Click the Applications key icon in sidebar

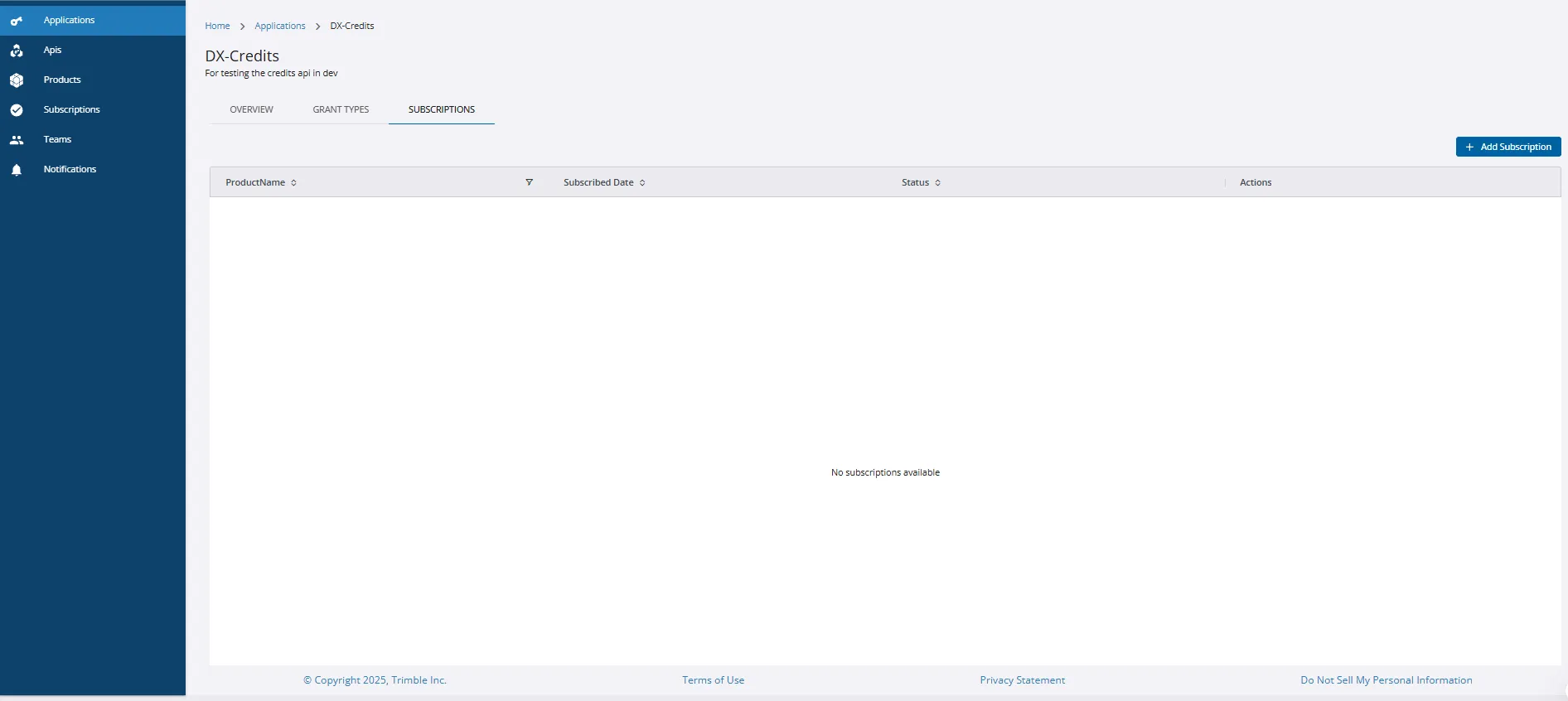17,21
